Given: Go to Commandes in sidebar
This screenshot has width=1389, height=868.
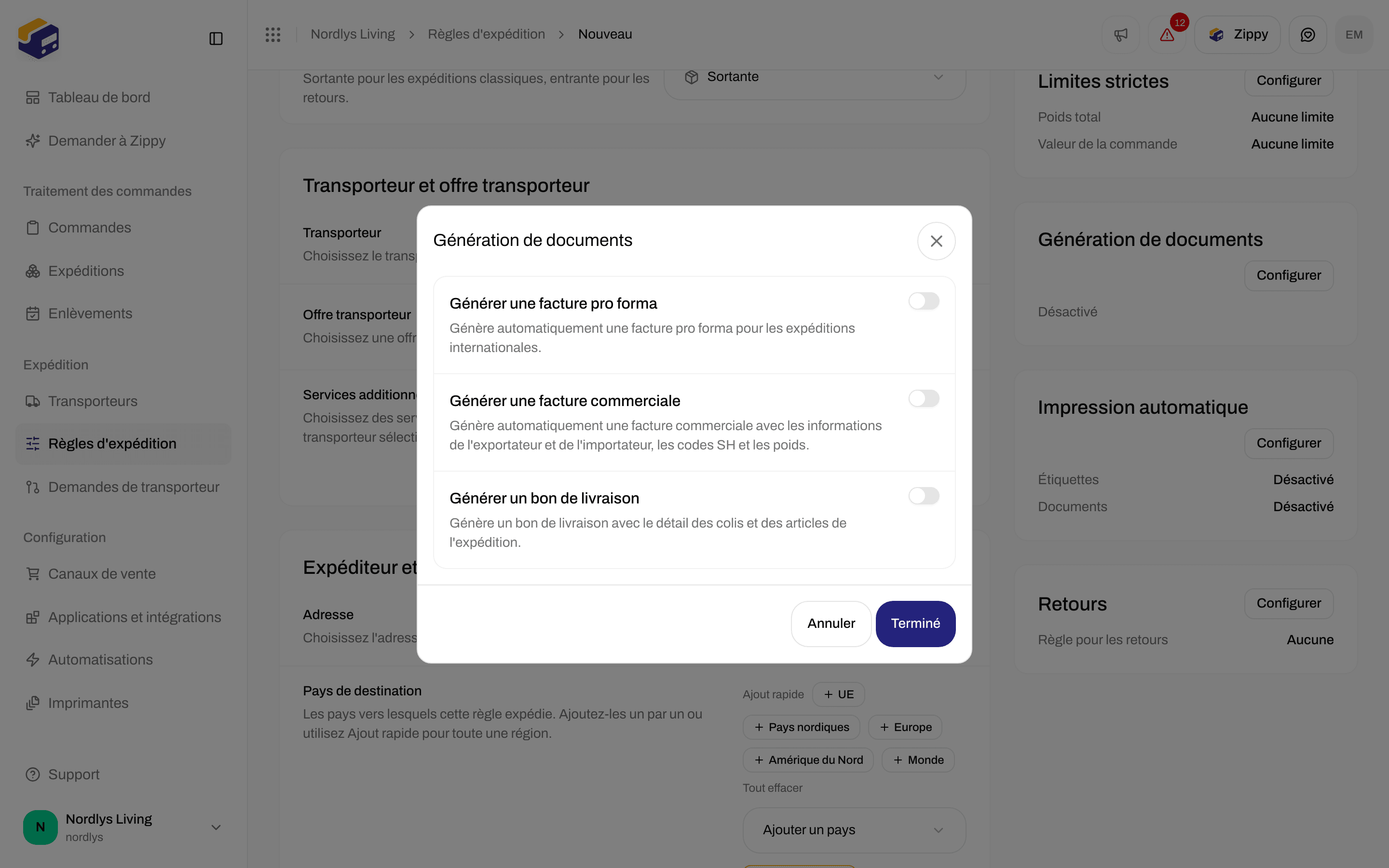Looking at the screenshot, I should [123, 228].
